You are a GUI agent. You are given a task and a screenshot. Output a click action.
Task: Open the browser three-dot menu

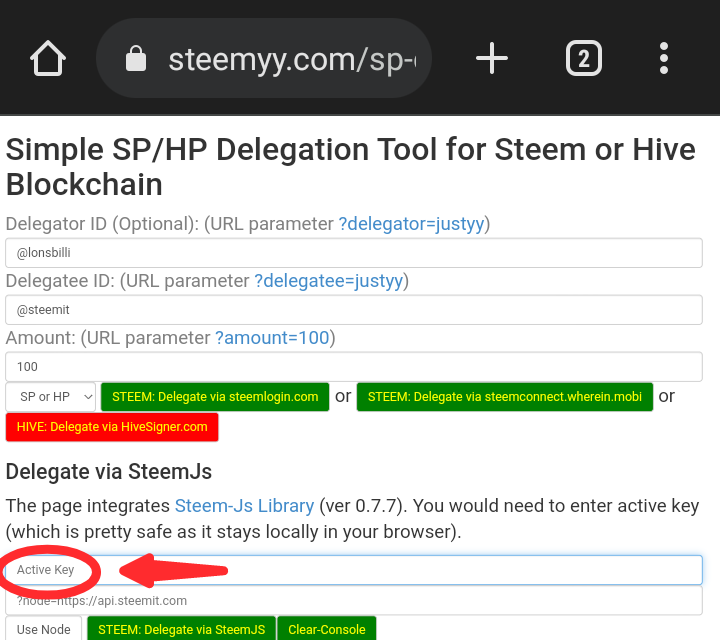[664, 58]
